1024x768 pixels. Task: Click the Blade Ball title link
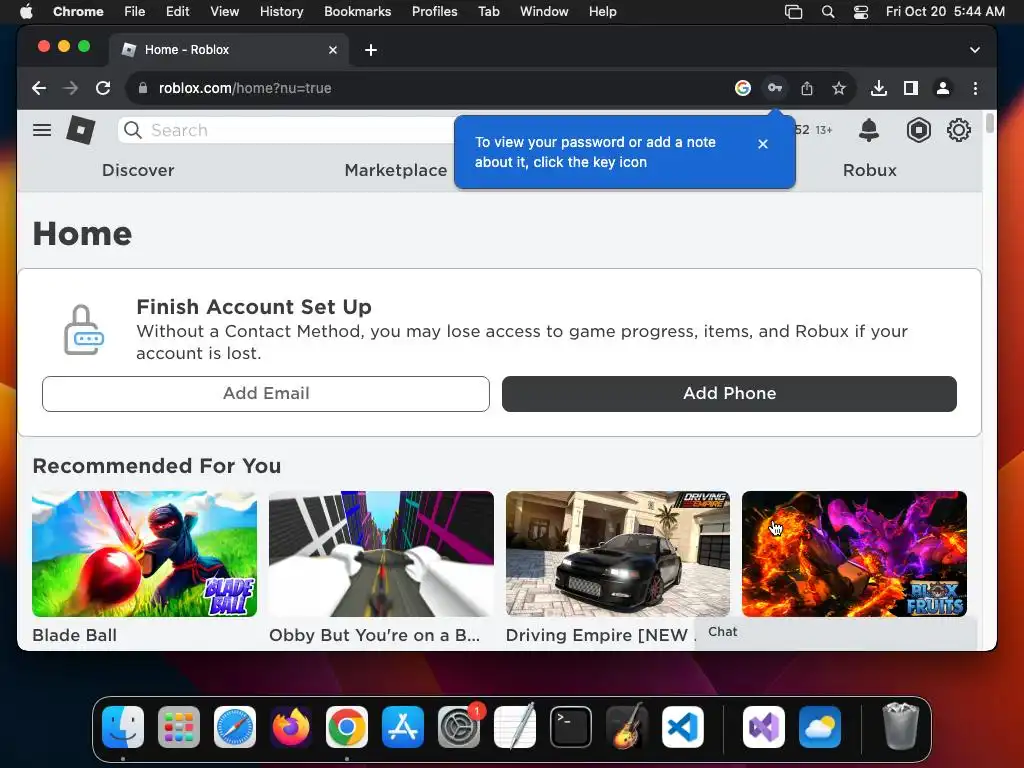(74, 635)
